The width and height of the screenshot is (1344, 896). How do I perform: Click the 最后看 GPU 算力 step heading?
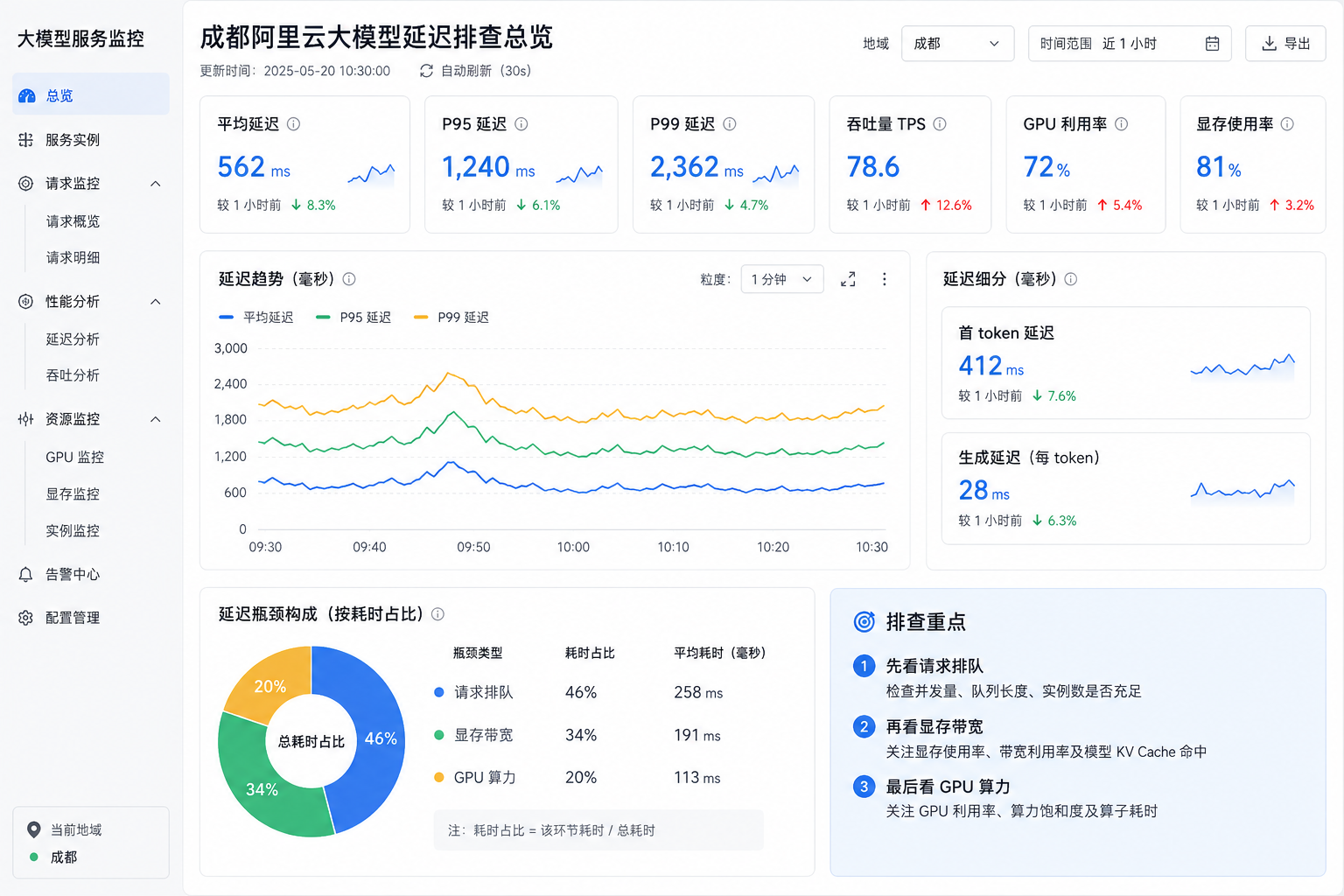pos(948,787)
